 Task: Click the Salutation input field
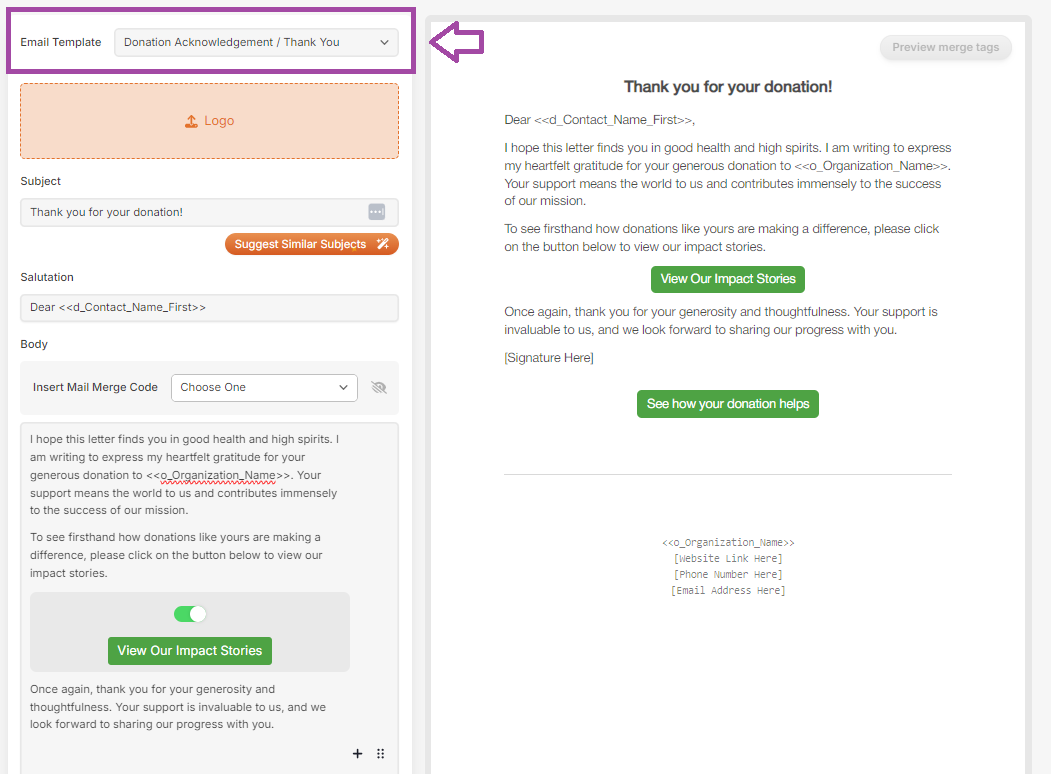tap(209, 308)
